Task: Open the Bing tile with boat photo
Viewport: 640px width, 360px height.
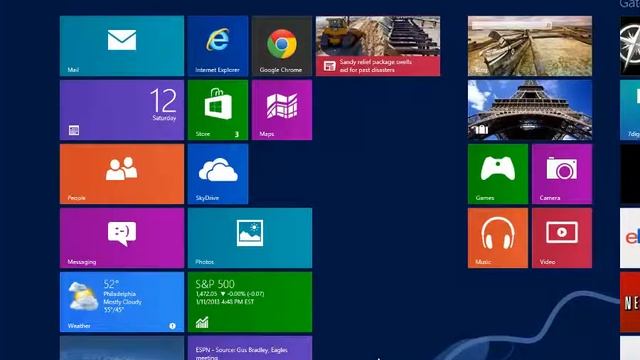Action: tap(530, 46)
